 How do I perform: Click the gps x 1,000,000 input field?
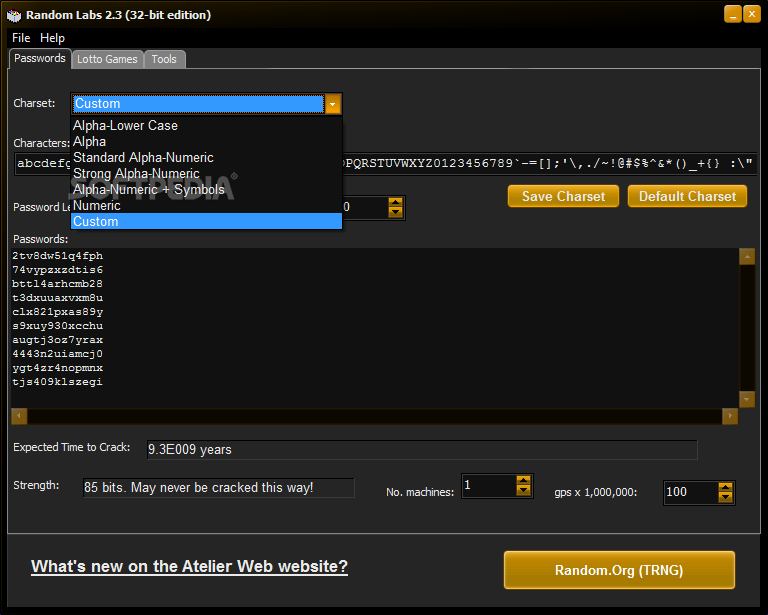coord(691,493)
